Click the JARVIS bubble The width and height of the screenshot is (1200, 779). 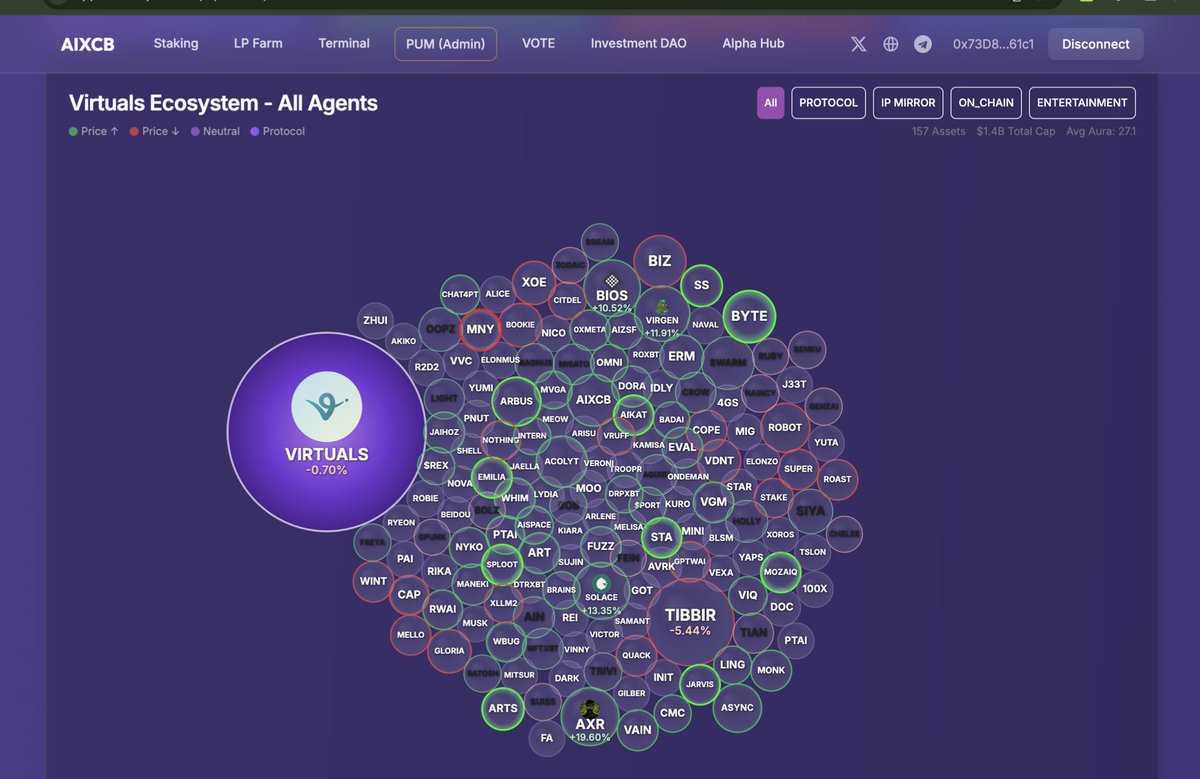click(x=700, y=685)
